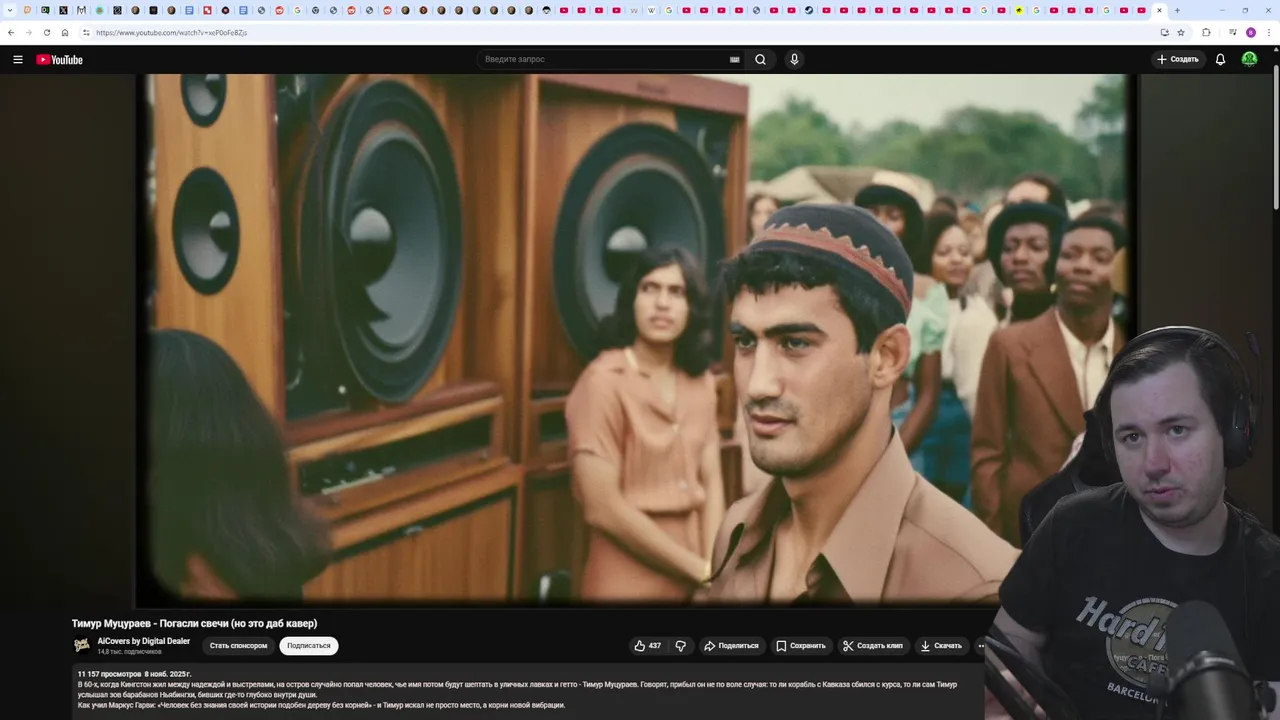
Task: Click the search magnifier button
Action: [x=760, y=59]
